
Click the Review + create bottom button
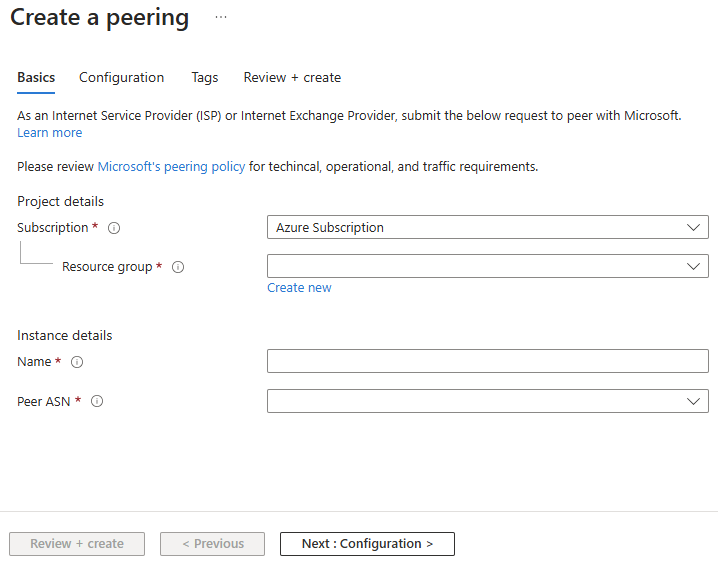click(x=77, y=544)
